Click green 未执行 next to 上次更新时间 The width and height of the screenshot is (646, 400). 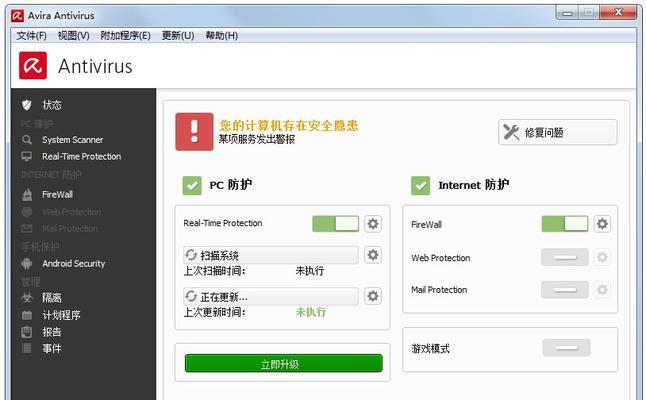311,312
